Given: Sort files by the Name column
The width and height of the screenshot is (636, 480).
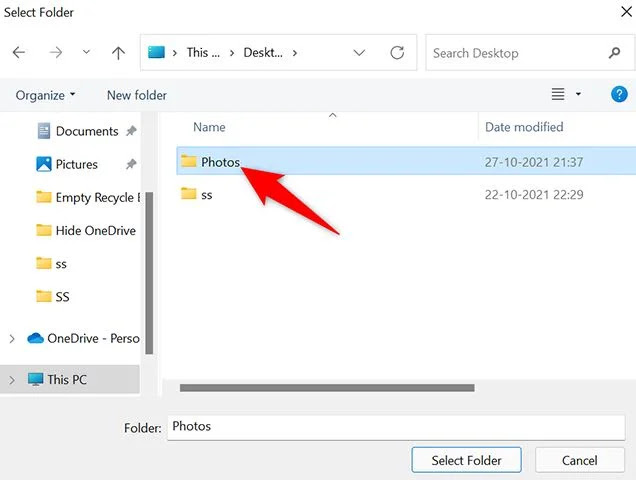Looking at the screenshot, I should [x=209, y=127].
